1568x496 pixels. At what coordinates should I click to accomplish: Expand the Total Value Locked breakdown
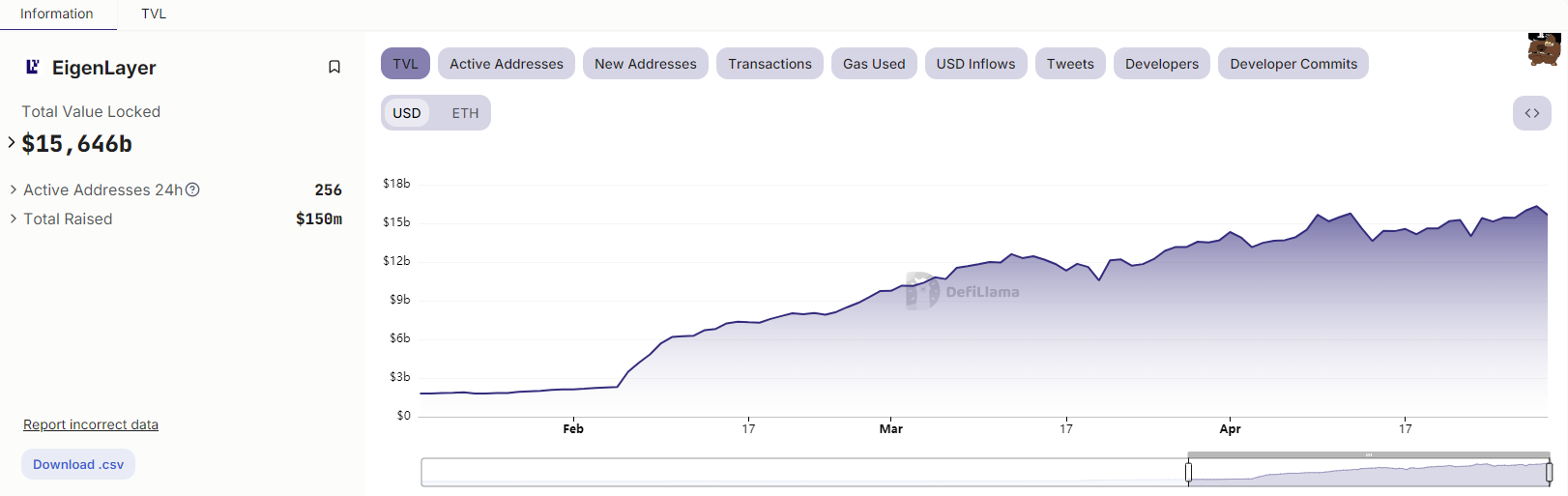(x=12, y=143)
